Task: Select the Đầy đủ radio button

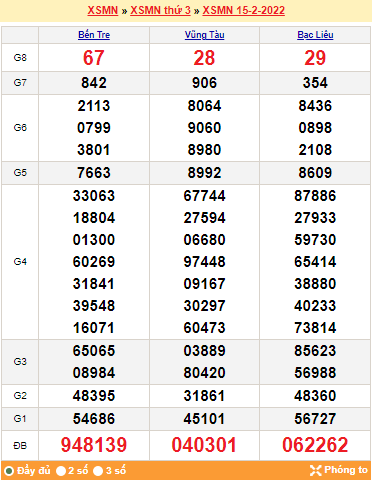Action: (9, 471)
